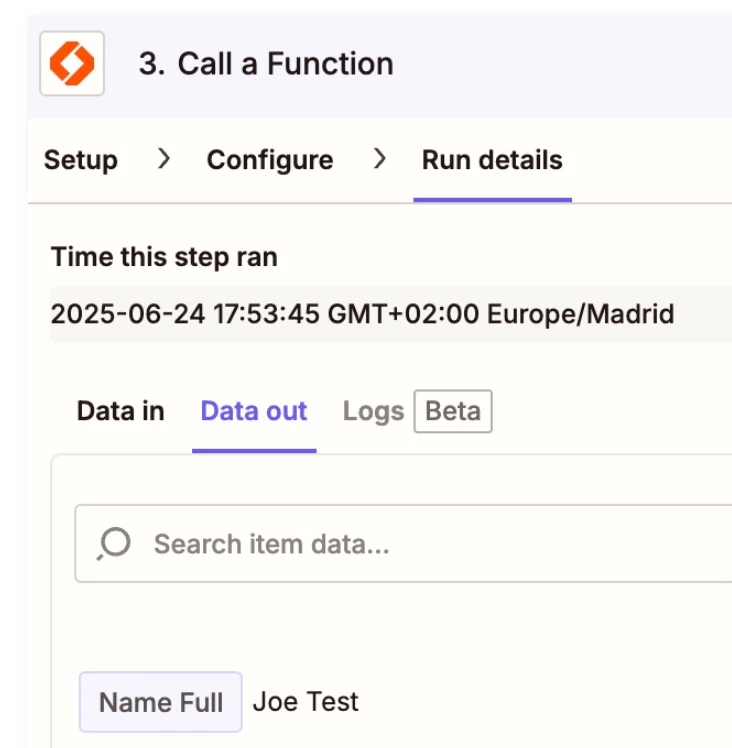The width and height of the screenshot is (732, 748).
Task: Click the Time this step ran heading
Action: pyautogui.click(x=164, y=257)
